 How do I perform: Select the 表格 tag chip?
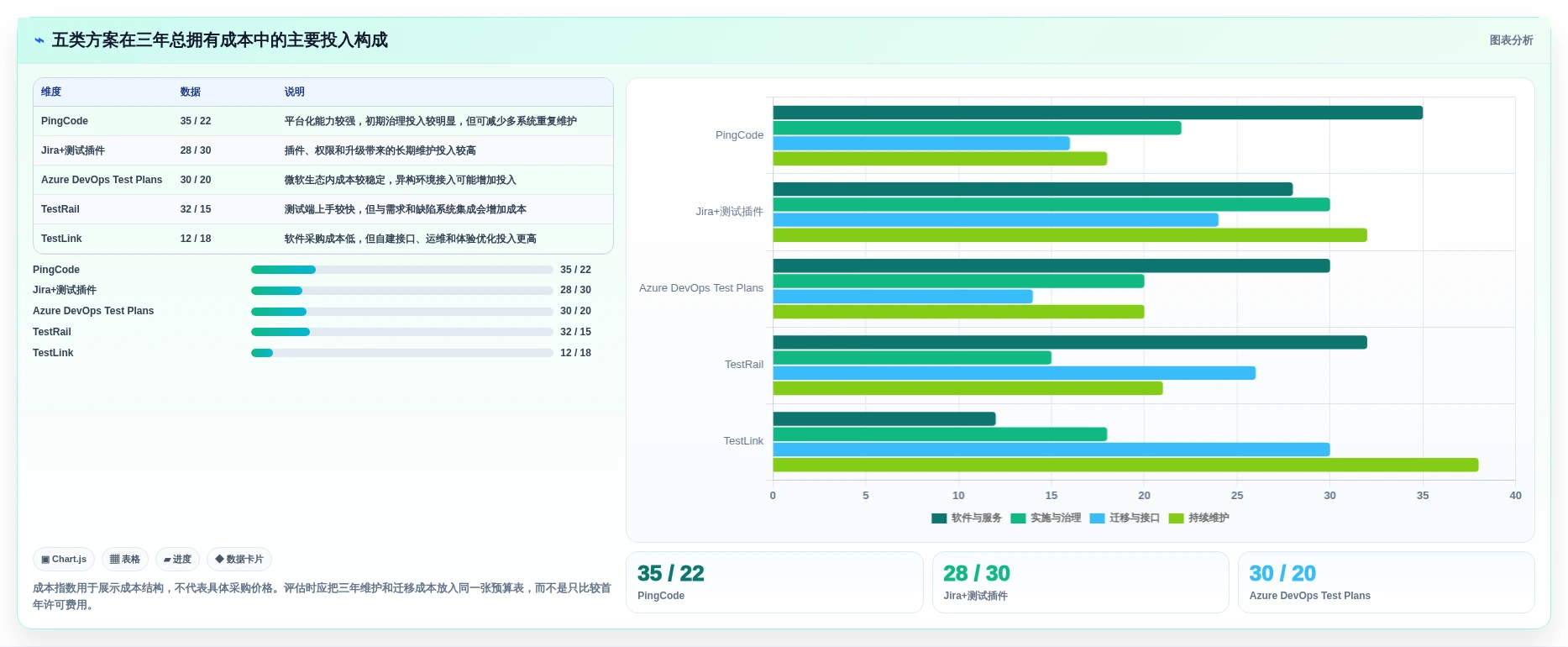pos(125,559)
